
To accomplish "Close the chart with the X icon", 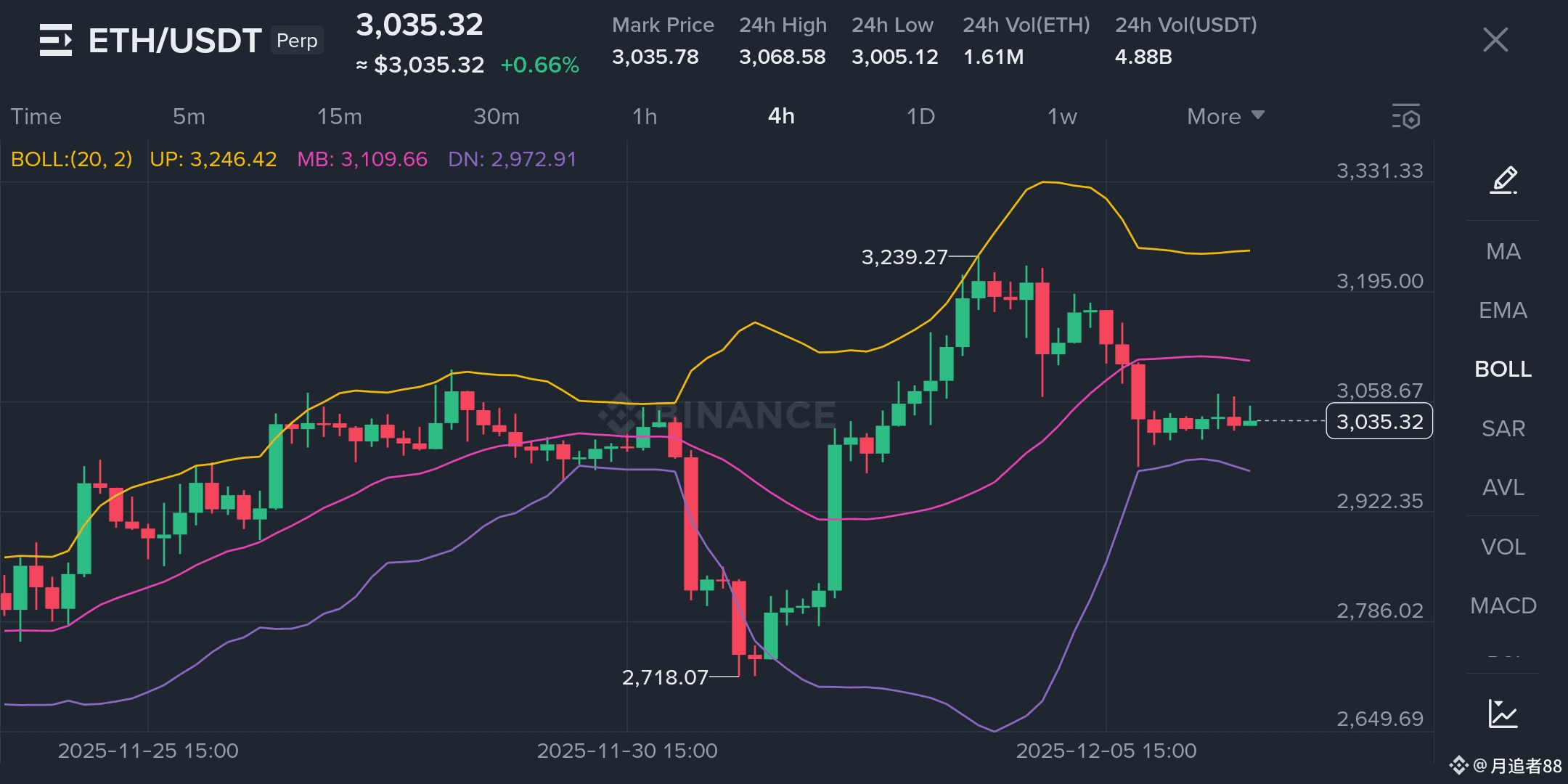I will tap(1495, 40).
